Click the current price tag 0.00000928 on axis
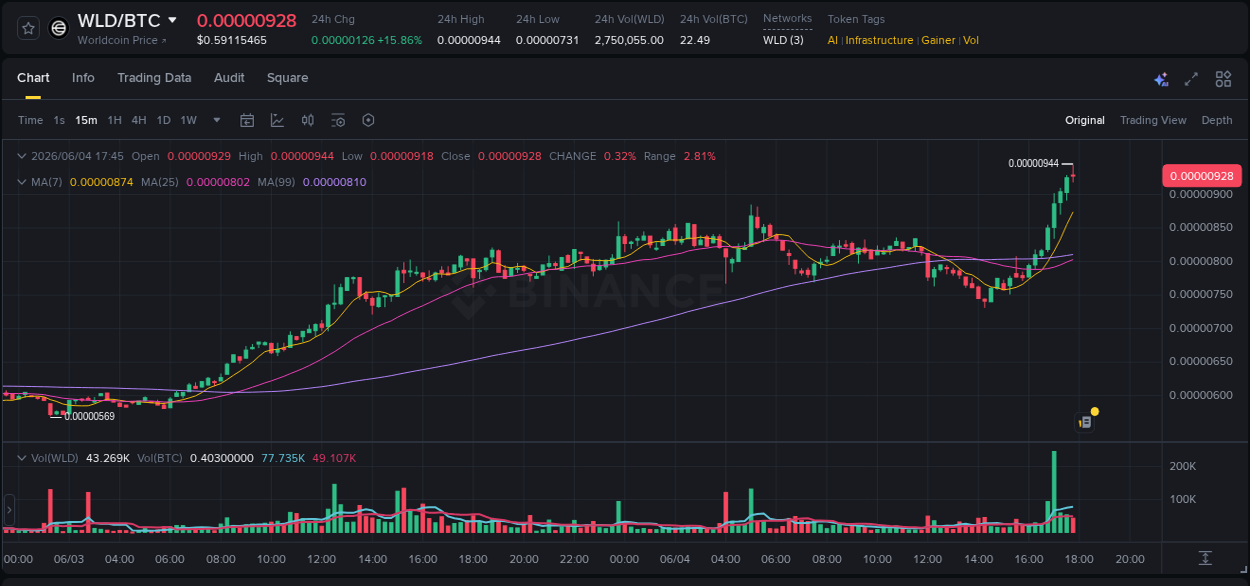 (1202, 176)
